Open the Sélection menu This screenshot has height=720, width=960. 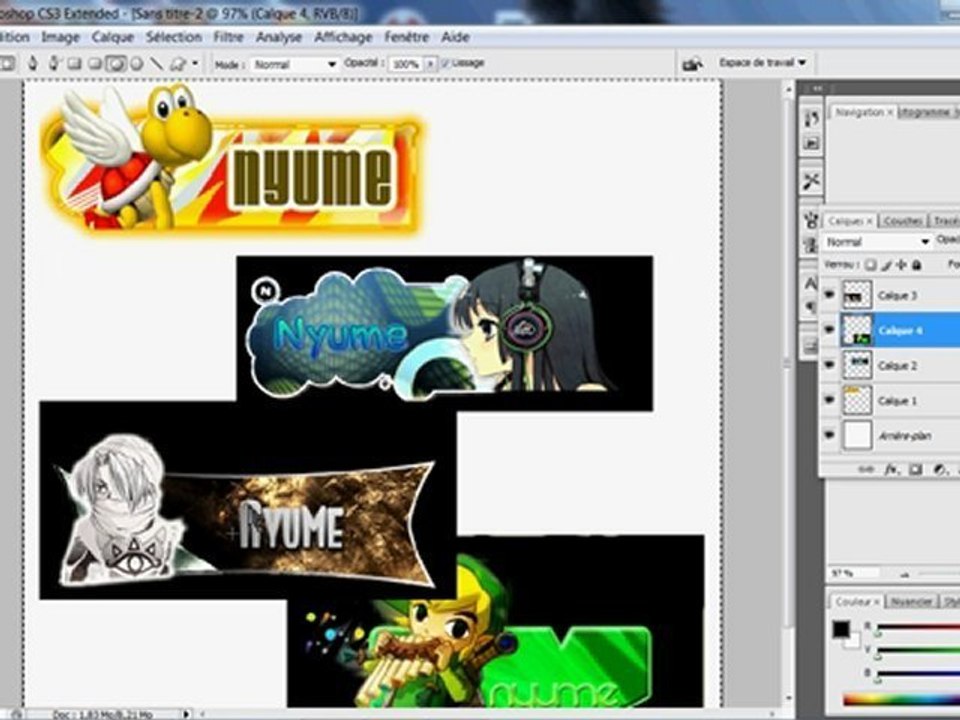(174, 37)
